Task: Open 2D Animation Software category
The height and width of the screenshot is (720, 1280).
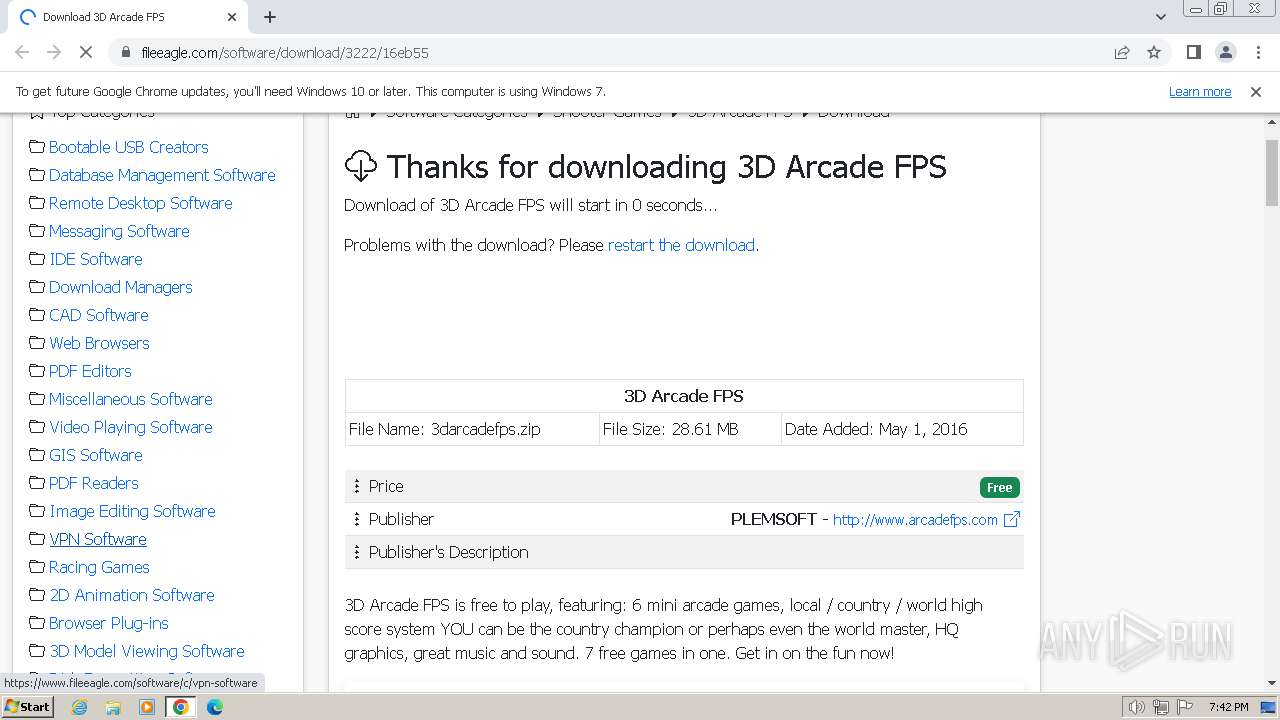Action: pyautogui.click(x=132, y=595)
